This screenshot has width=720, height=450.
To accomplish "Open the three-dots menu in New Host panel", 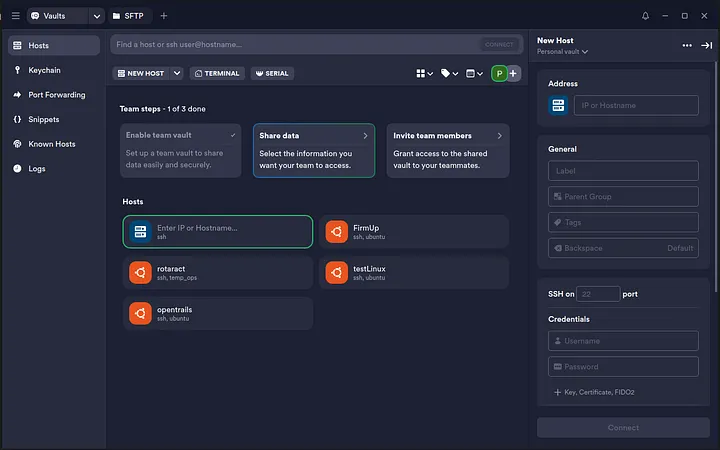I will (x=687, y=45).
